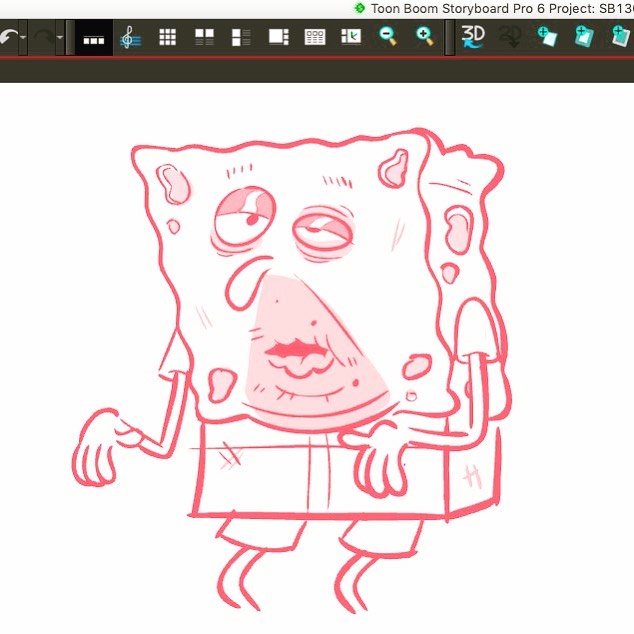This screenshot has height=634, width=634.
Task: Convert scene to 3D using 3D icon
Action: click(x=473, y=37)
